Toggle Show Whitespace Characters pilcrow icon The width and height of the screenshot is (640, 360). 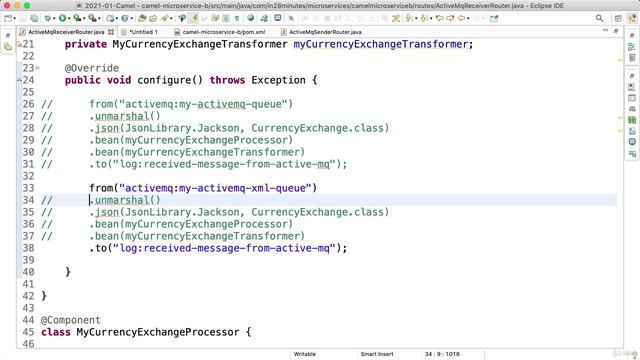pos(237,18)
